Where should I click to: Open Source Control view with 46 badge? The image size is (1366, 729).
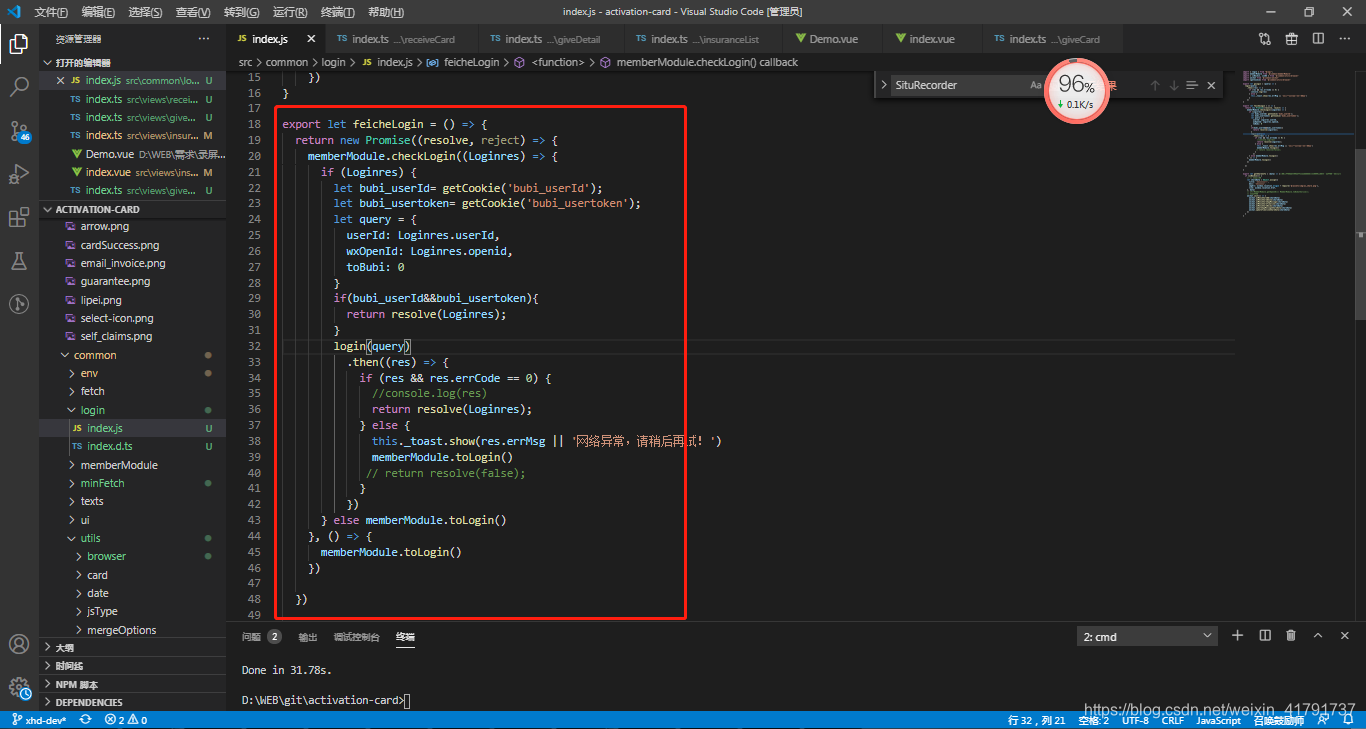pos(19,131)
